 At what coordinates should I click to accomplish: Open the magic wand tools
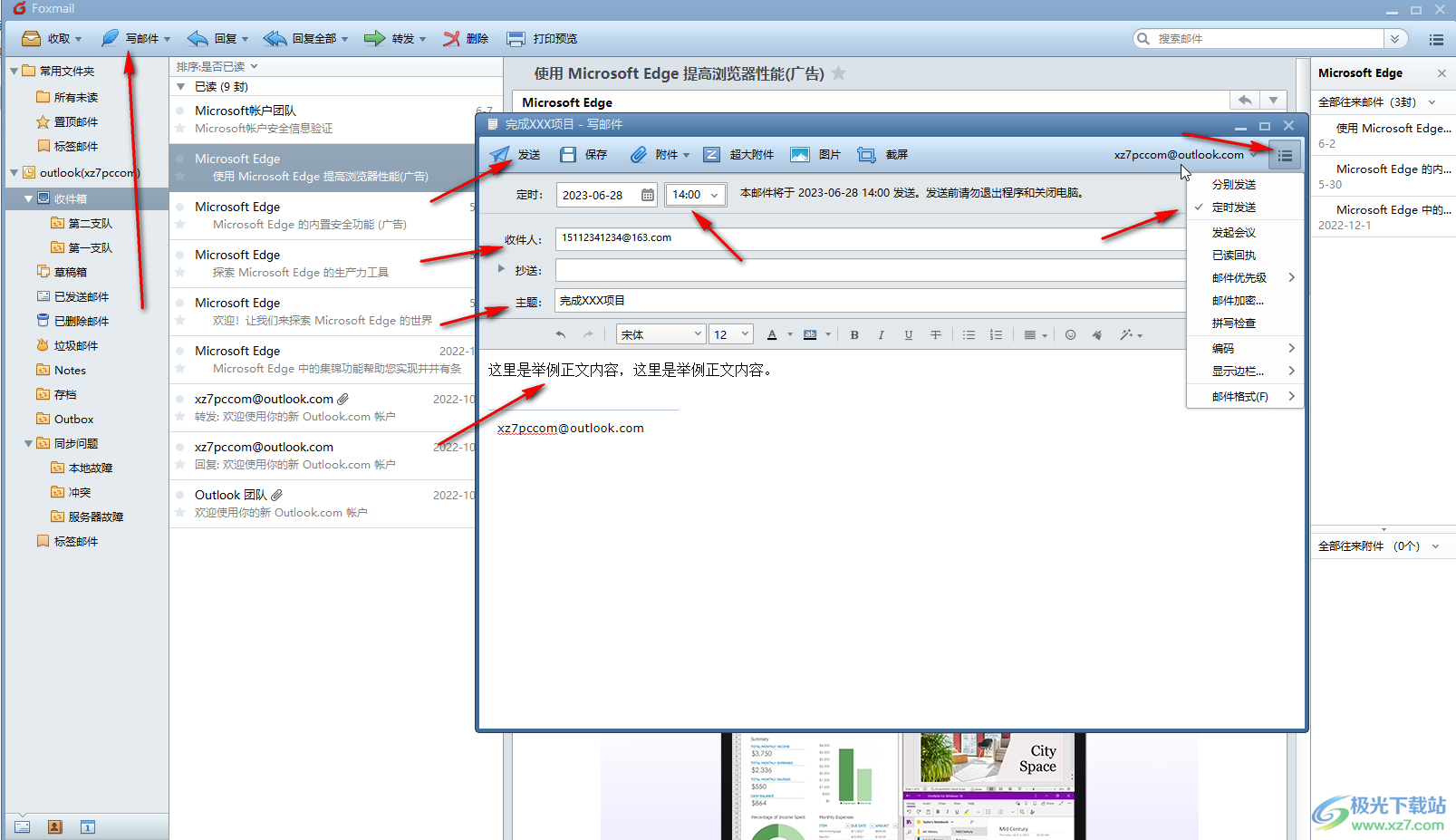coord(1130,335)
